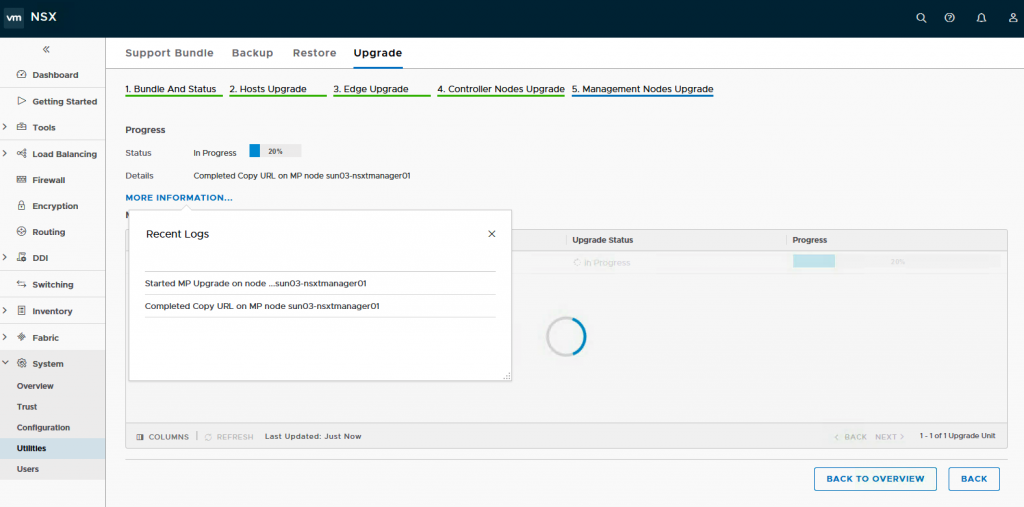The height and width of the screenshot is (507, 1024).
Task: Click BACK TO OVERVIEW button
Action: (875, 479)
